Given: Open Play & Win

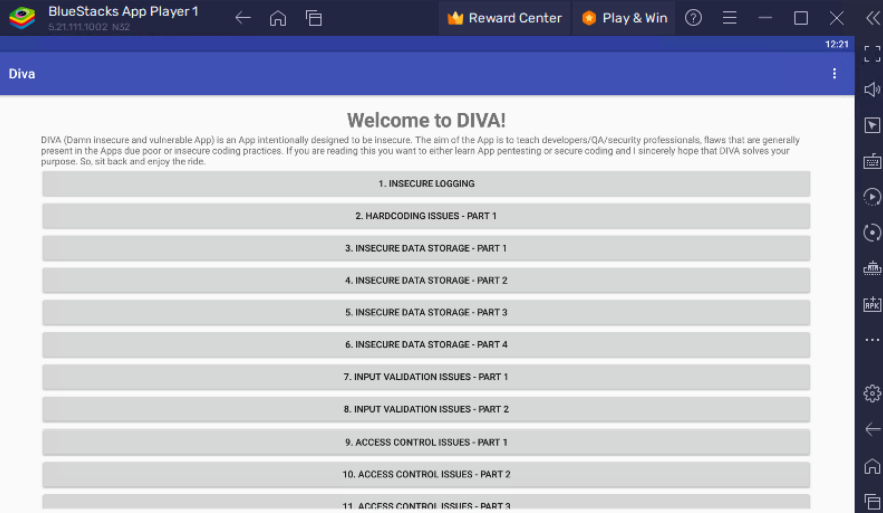Looking at the screenshot, I should click(x=624, y=18).
